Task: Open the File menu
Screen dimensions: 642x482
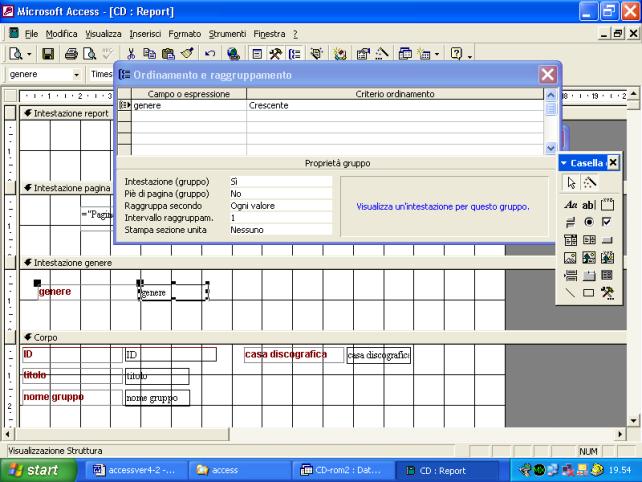Action: click(x=31, y=34)
